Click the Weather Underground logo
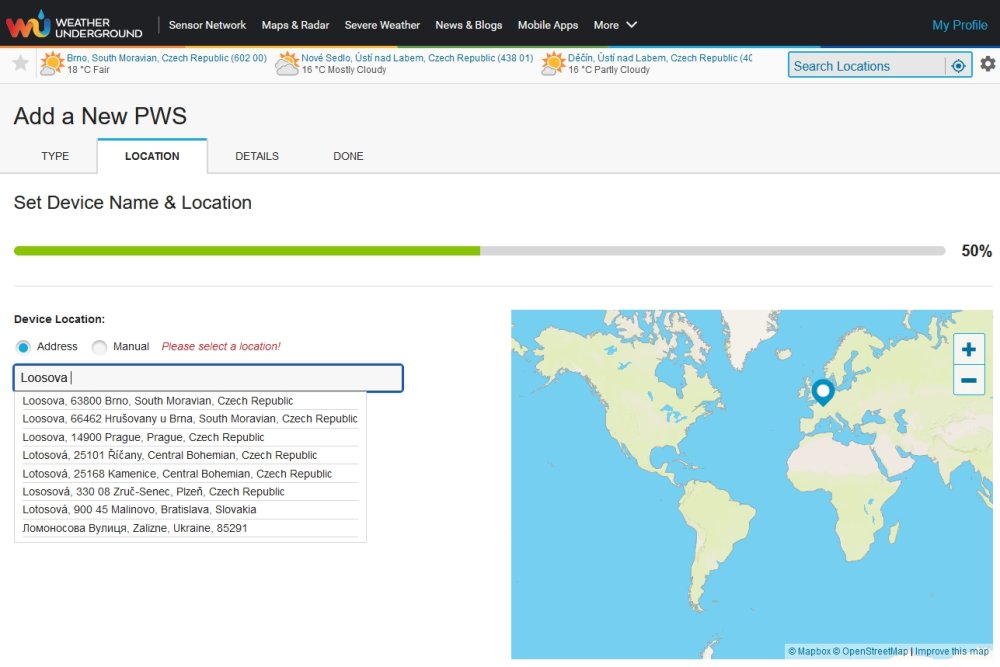The image size is (1000, 667). click(x=74, y=24)
